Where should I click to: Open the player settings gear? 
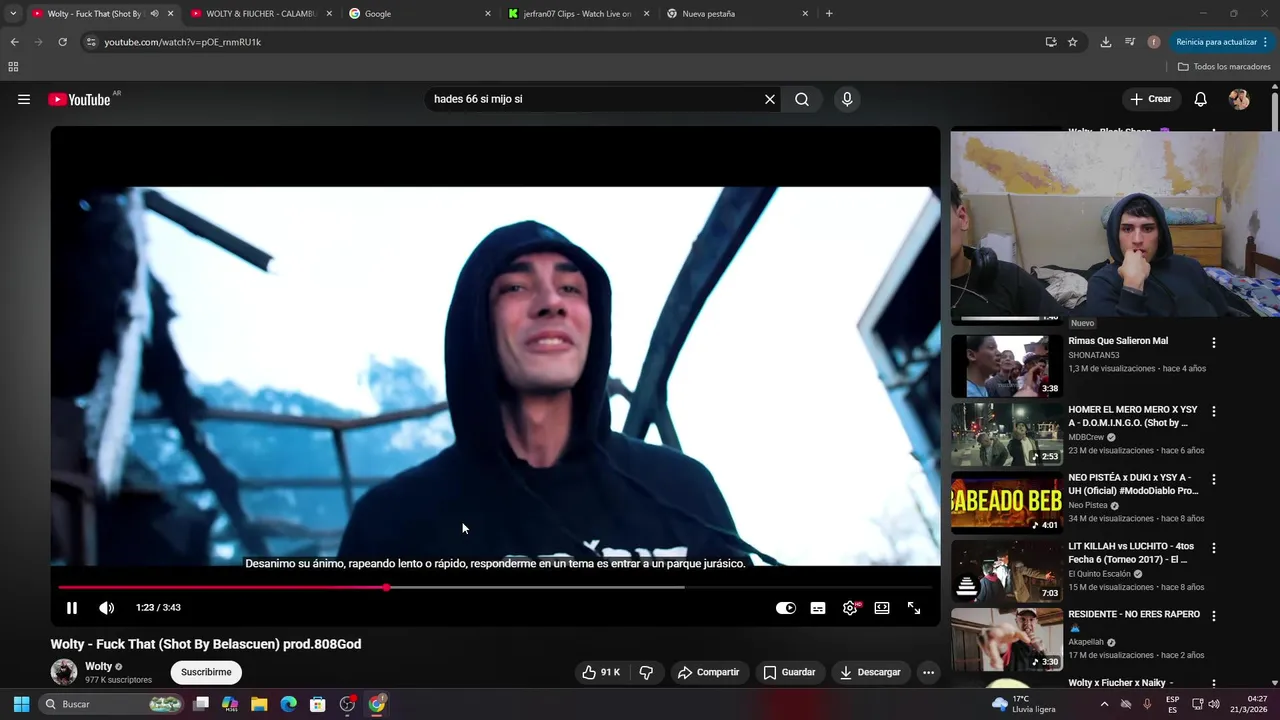click(850, 608)
